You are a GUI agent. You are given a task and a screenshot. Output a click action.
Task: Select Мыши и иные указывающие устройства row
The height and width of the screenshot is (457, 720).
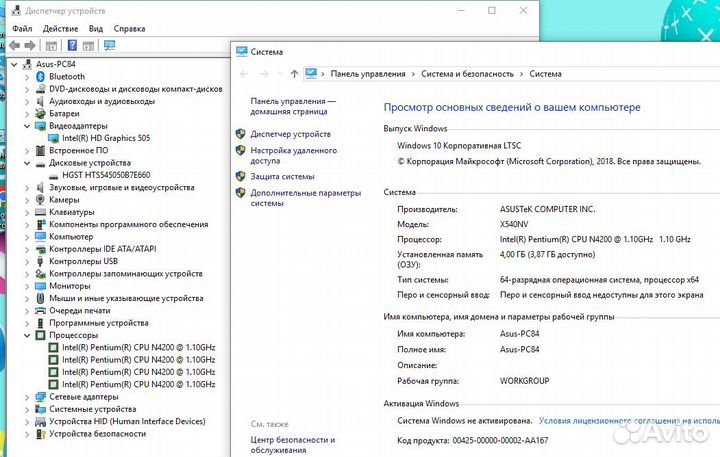[126, 298]
